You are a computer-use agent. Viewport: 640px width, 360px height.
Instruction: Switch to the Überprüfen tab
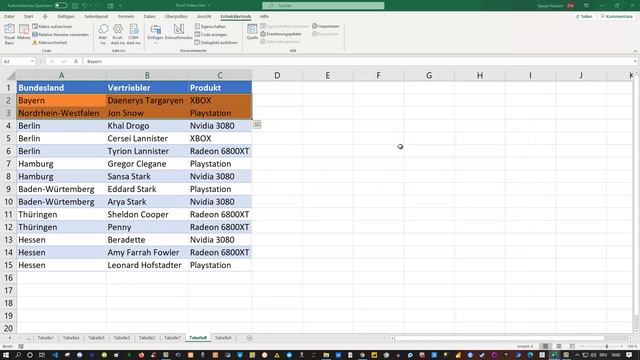pyautogui.click(x=176, y=16)
